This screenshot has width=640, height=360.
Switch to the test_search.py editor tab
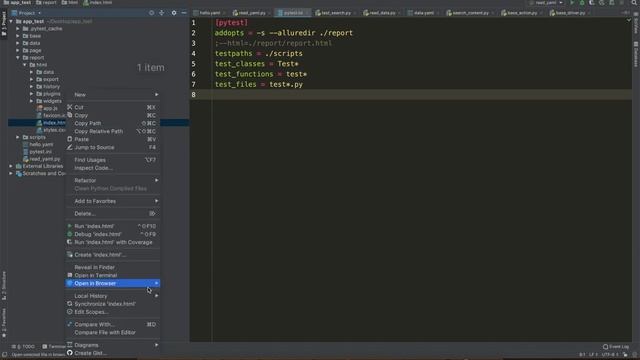(x=335, y=13)
